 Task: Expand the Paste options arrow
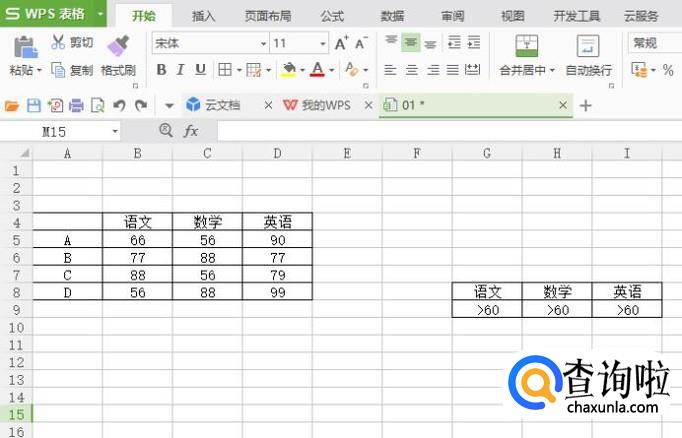[x=39, y=70]
